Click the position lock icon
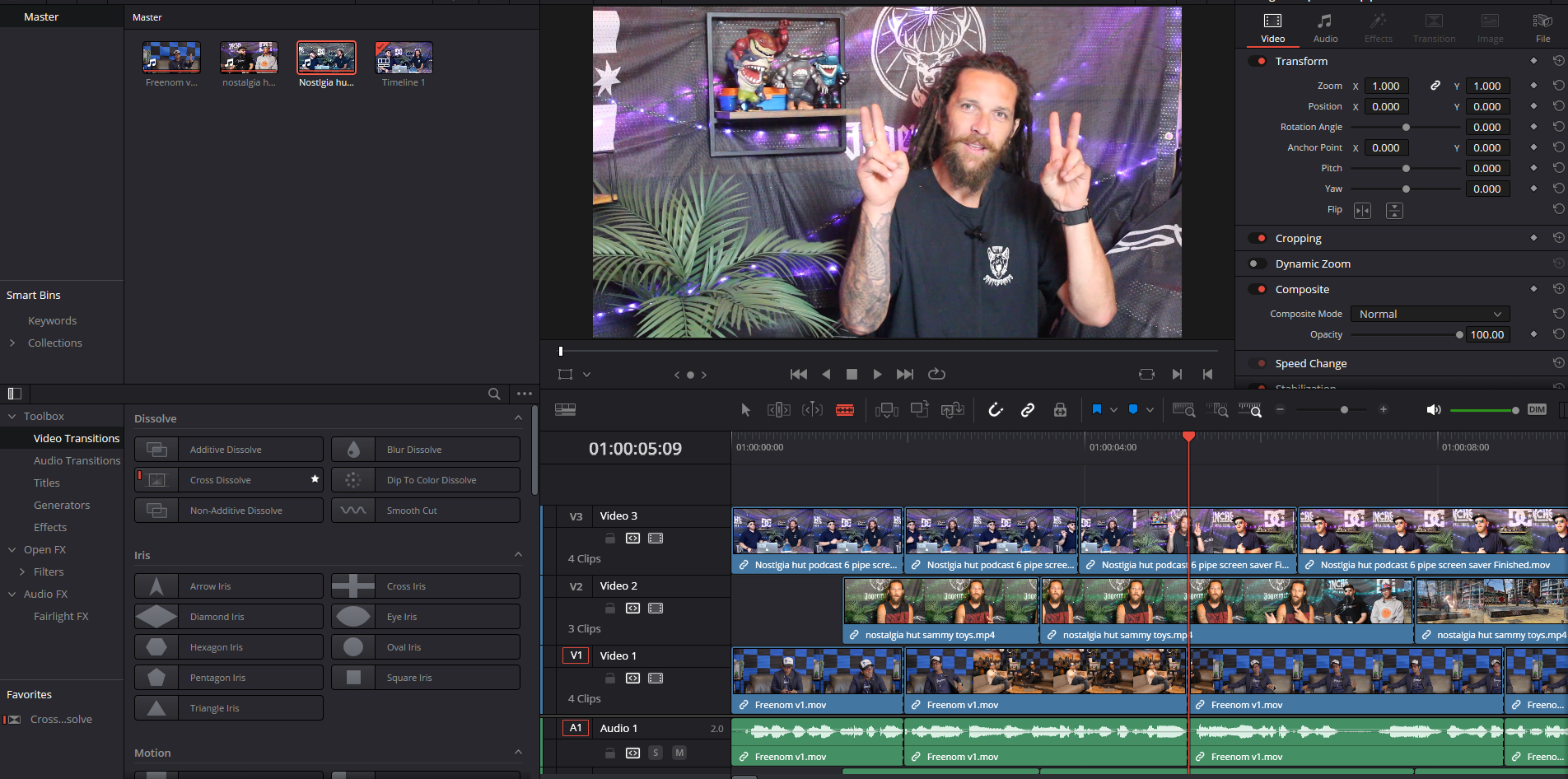Viewport: 1568px width, 779px height. (1060, 410)
